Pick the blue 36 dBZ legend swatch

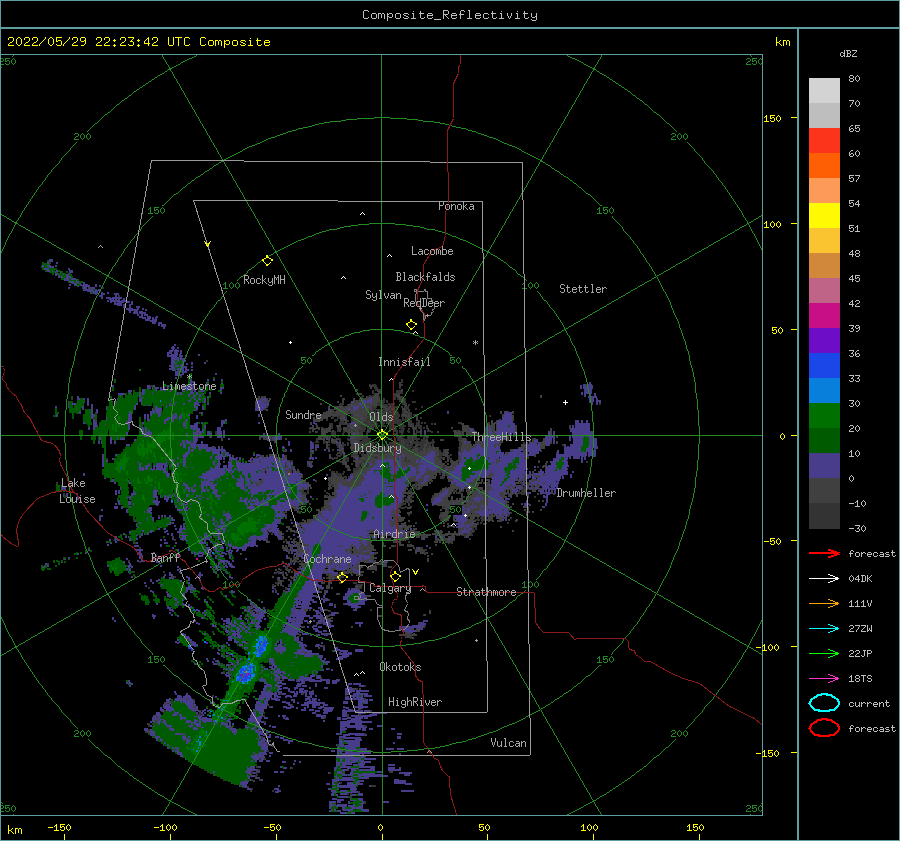pyautogui.click(x=824, y=366)
